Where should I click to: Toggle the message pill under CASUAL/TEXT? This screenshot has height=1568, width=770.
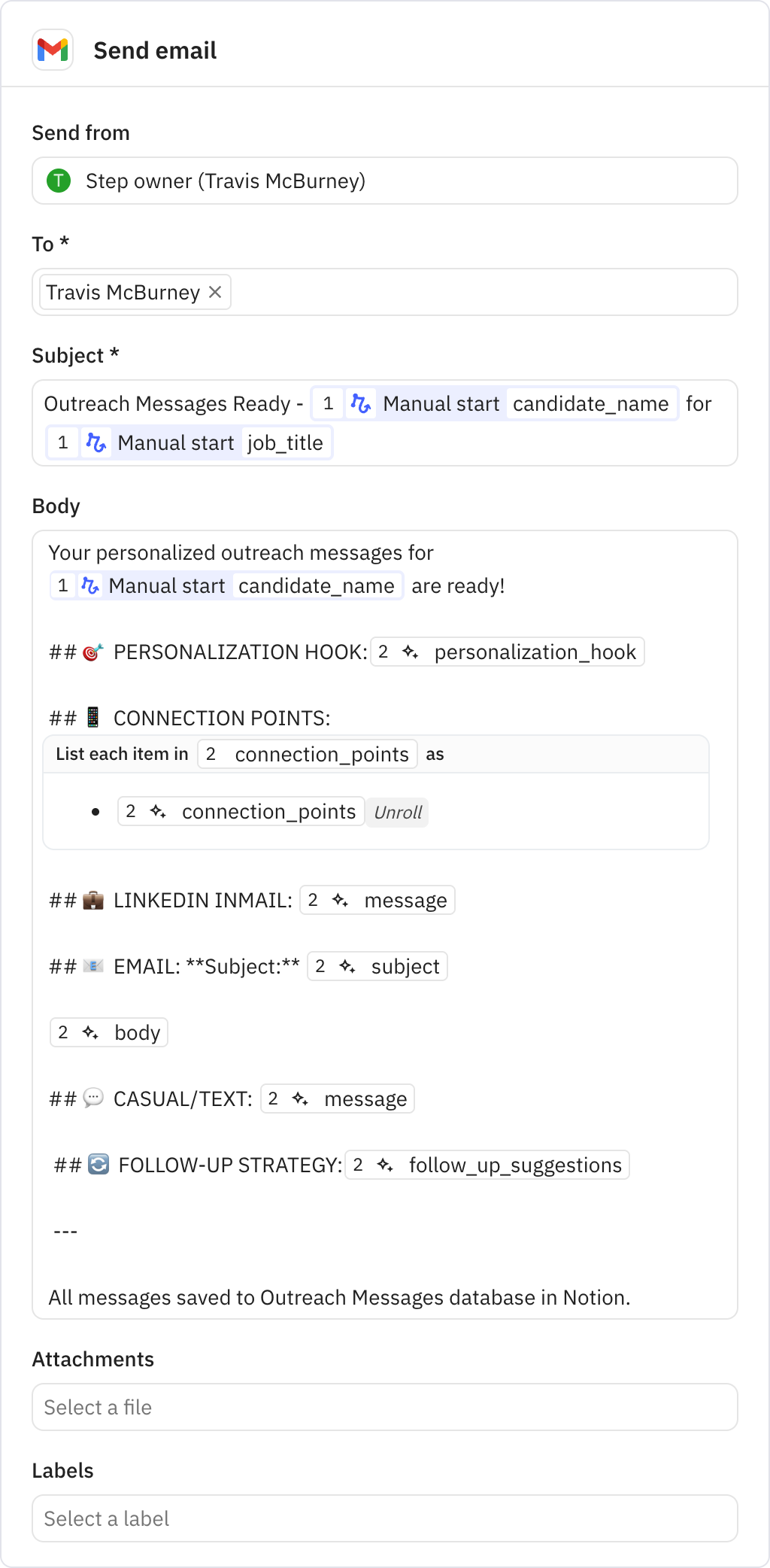click(x=336, y=1099)
